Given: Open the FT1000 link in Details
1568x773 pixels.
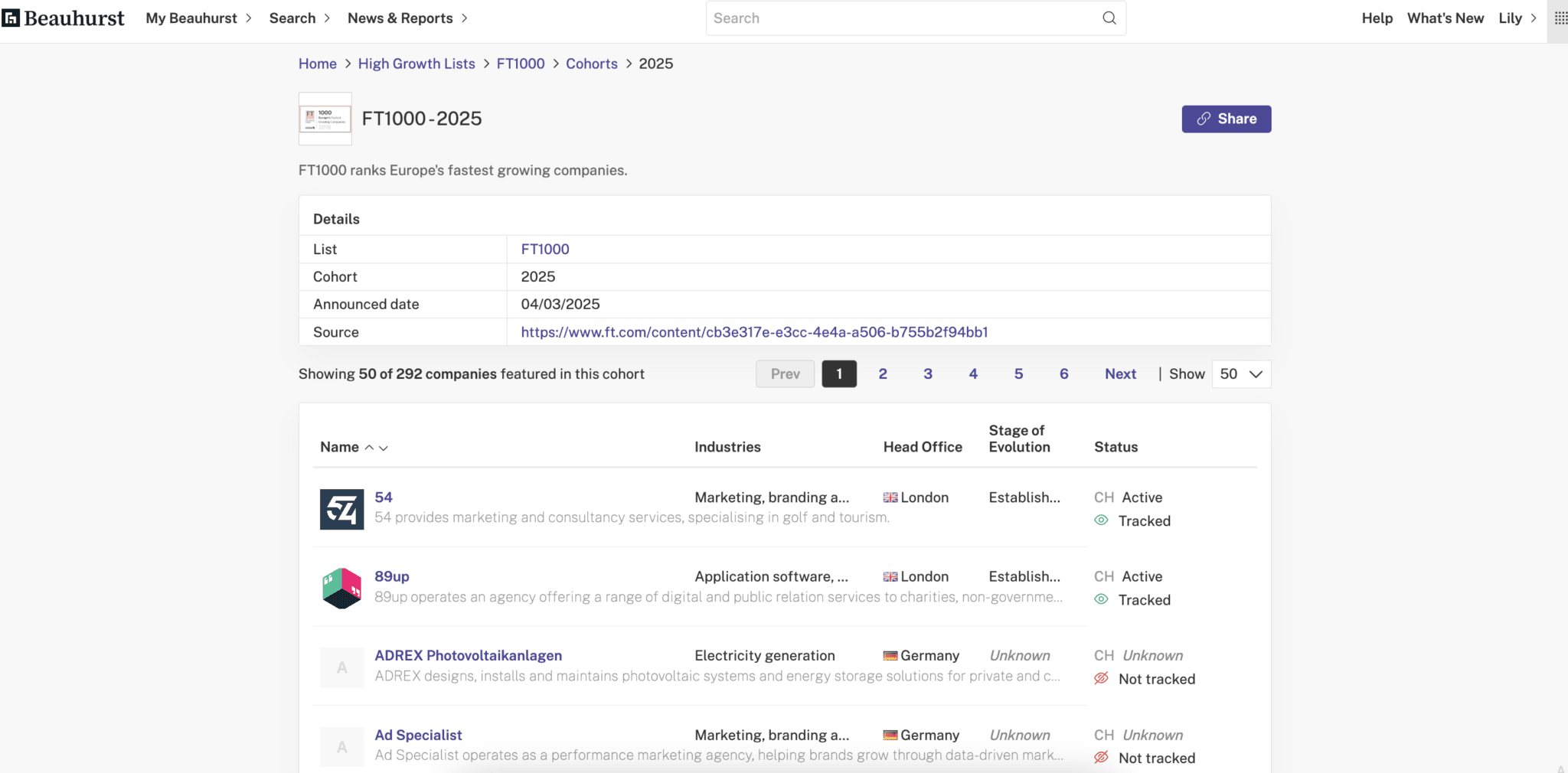Looking at the screenshot, I should [x=545, y=249].
